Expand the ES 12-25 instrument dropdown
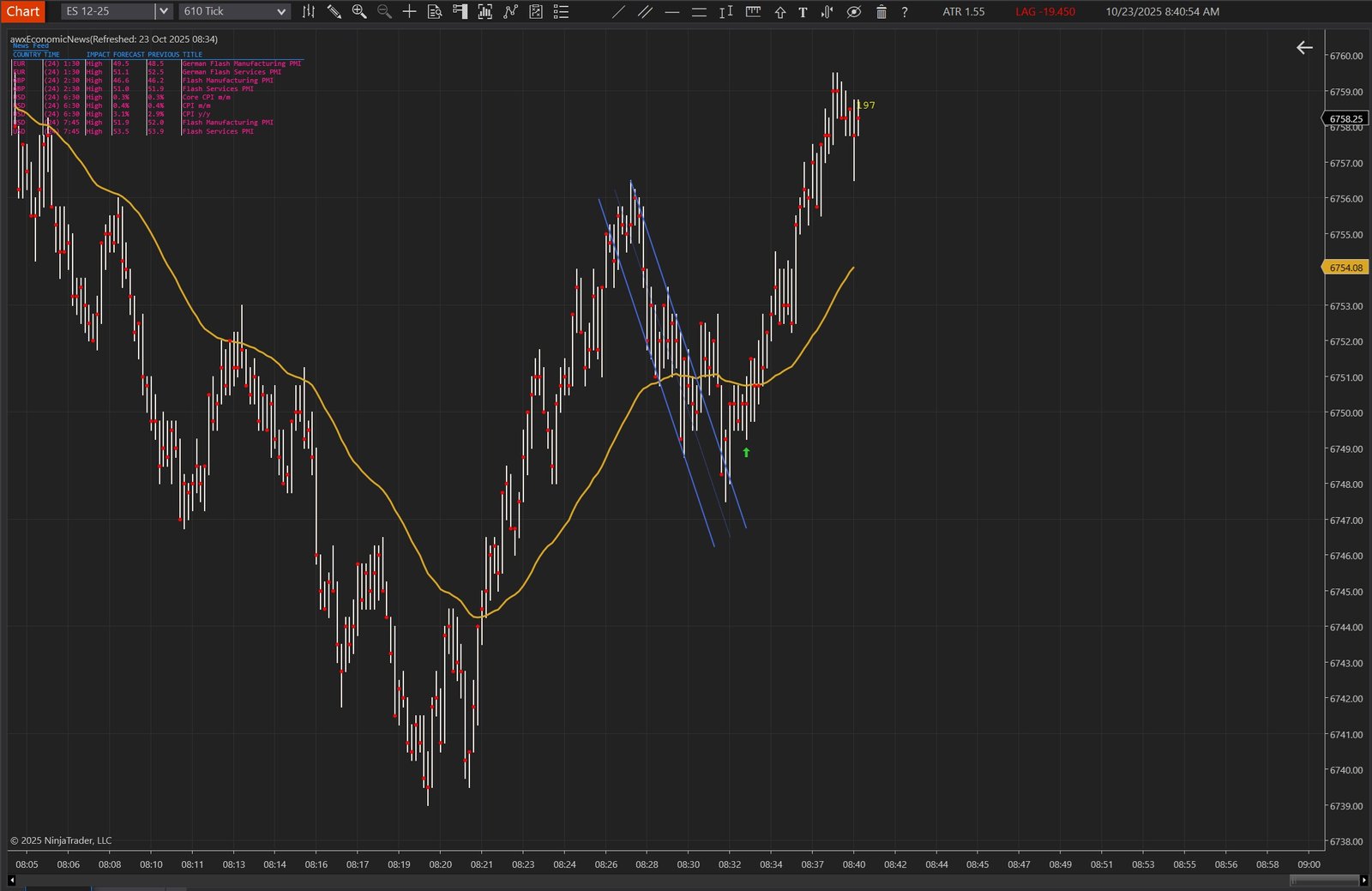This screenshot has width=1372, height=891. click(162, 11)
